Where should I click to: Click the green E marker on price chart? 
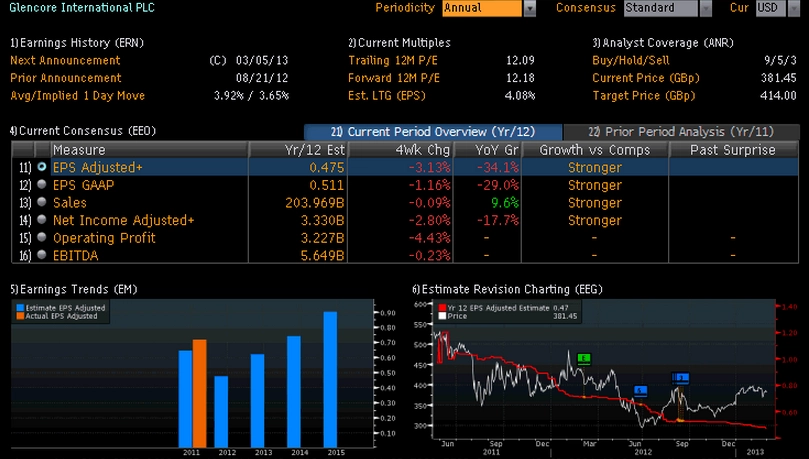[584, 358]
